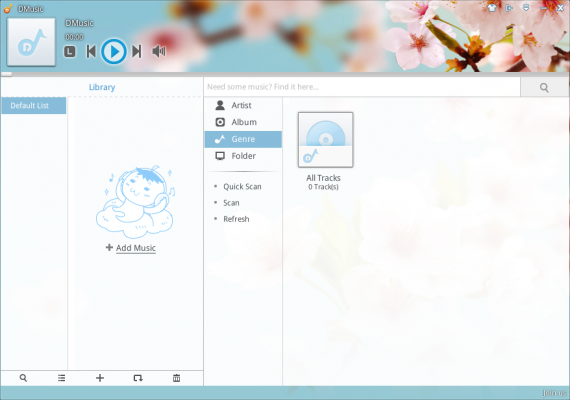Click the 'Join us' link
Image resolution: width=570 pixels, height=400 pixels.
(x=554, y=393)
